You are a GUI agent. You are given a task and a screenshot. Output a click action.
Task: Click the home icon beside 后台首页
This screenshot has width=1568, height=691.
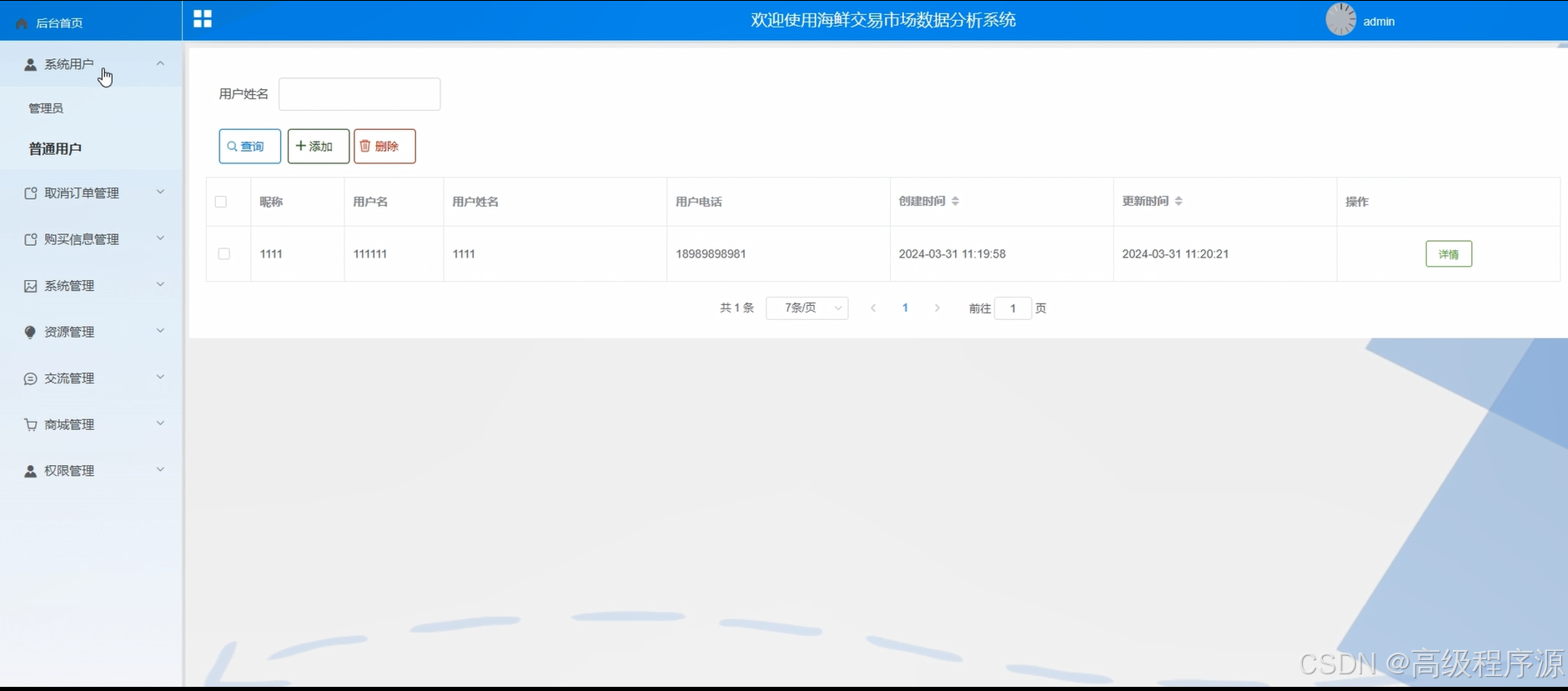22,23
